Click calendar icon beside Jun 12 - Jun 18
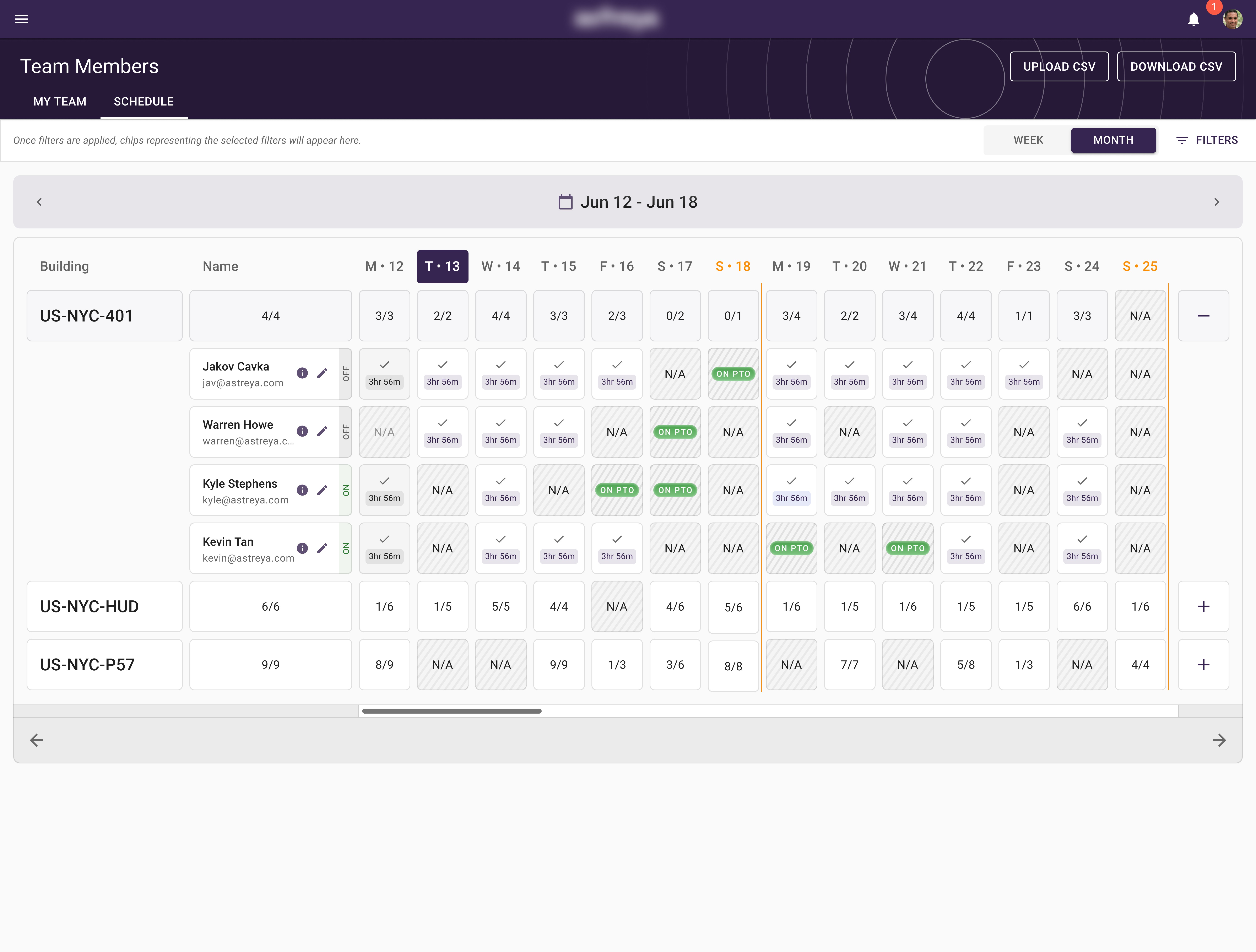Image resolution: width=1256 pixels, height=952 pixels. [565, 202]
